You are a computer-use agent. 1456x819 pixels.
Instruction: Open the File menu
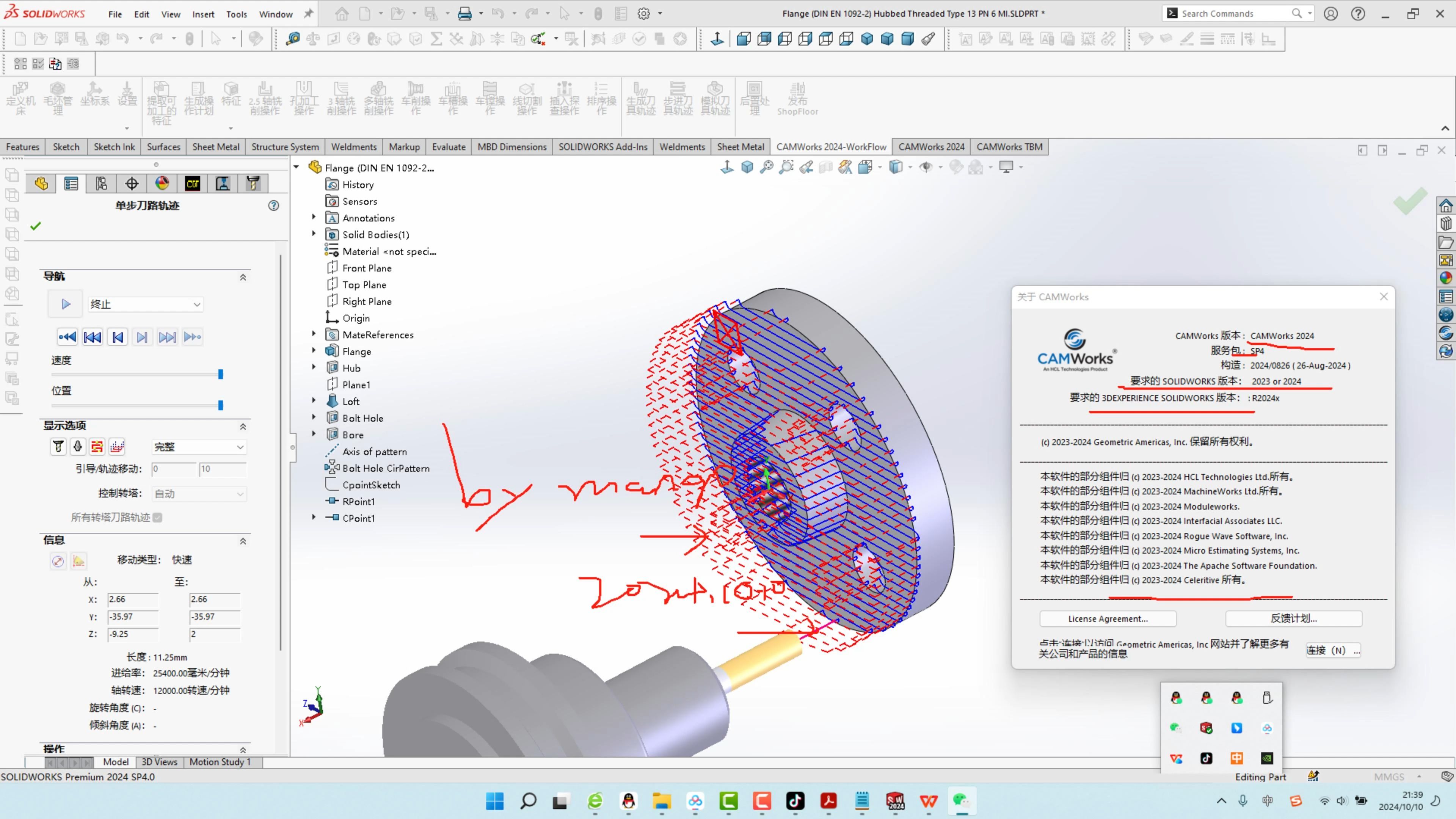[115, 14]
